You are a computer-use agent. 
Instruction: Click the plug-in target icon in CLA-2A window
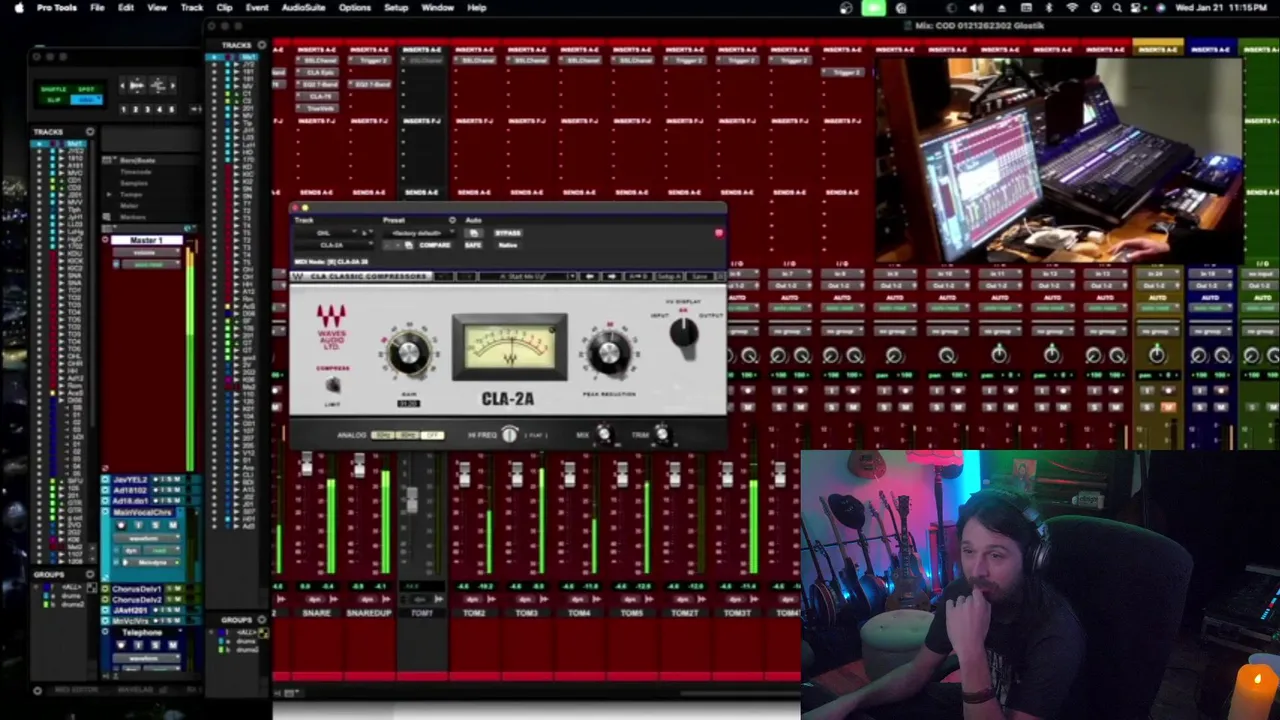tap(719, 233)
